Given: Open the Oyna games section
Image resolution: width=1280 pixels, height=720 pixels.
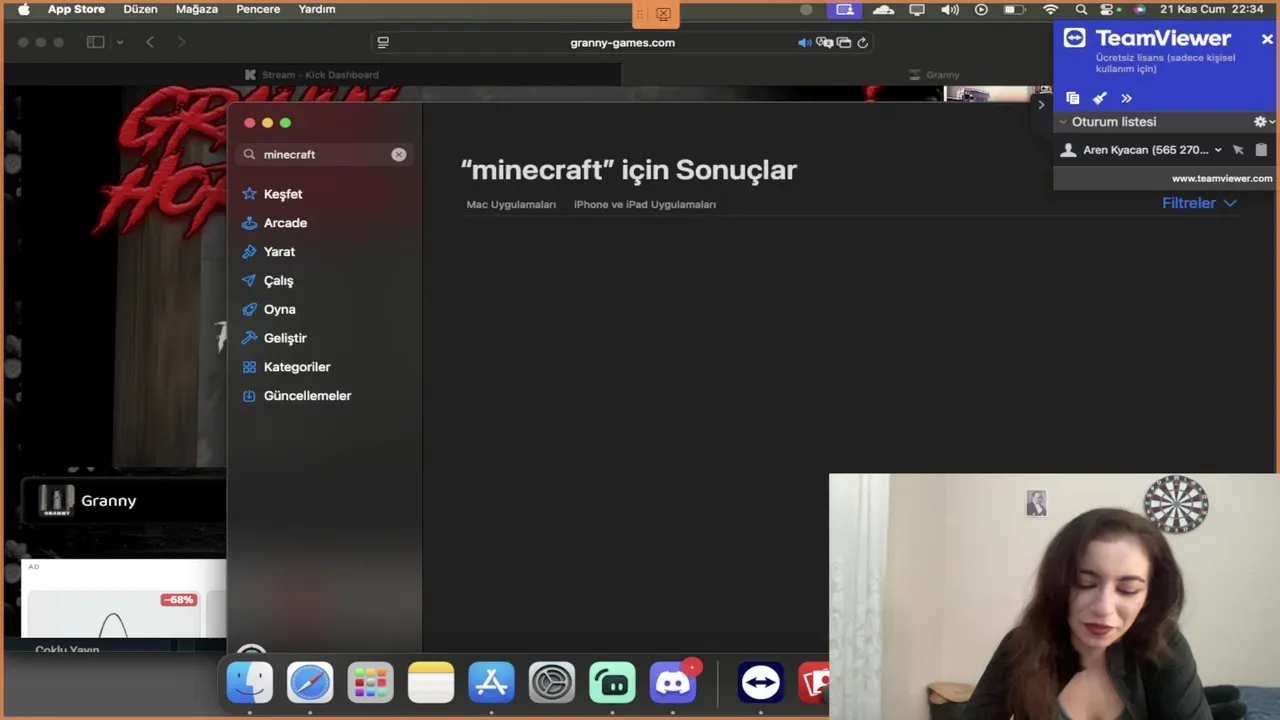Looking at the screenshot, I should click(268, 310).
